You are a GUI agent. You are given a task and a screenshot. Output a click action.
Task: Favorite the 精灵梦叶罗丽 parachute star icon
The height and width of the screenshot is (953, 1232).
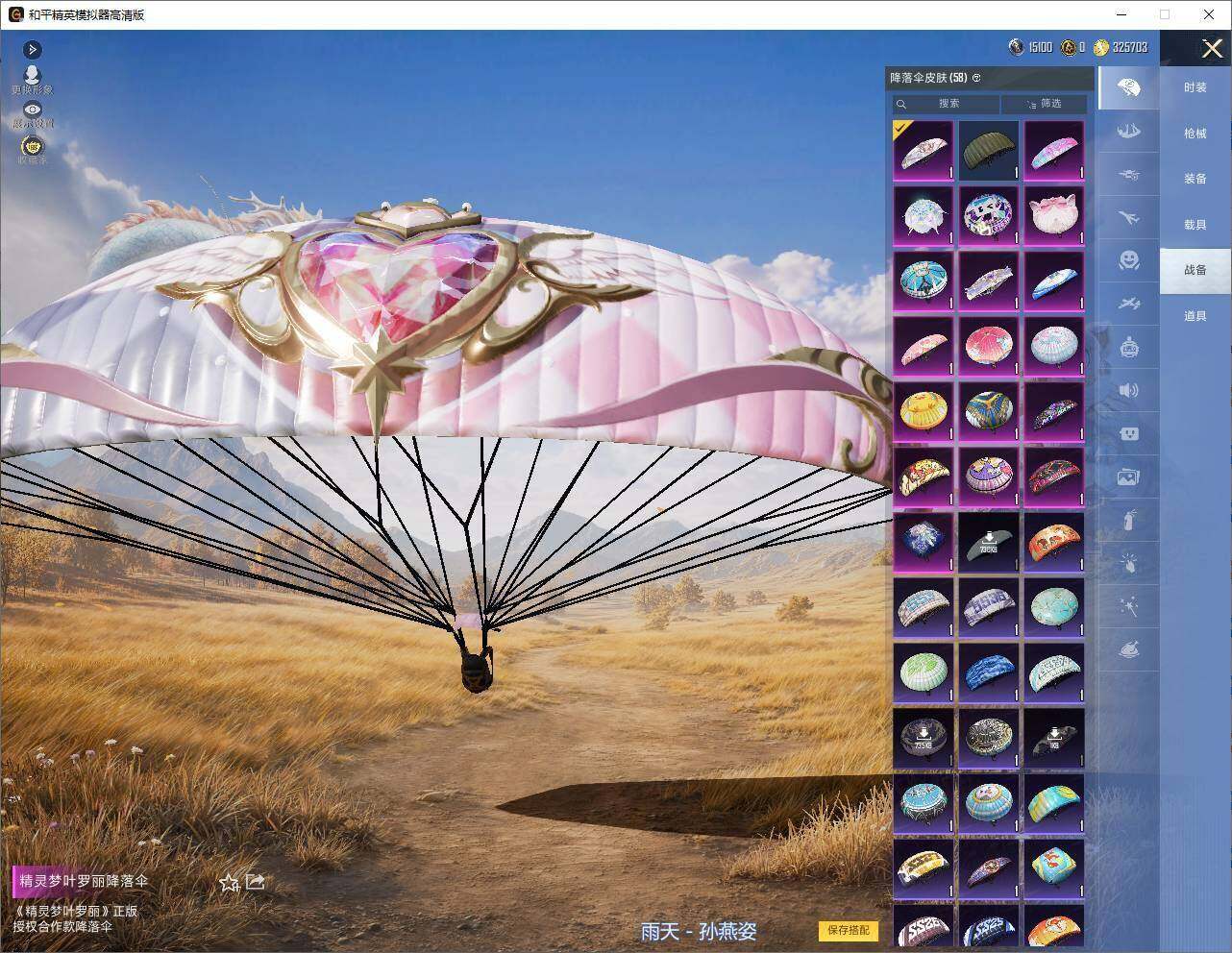point(229,882)
